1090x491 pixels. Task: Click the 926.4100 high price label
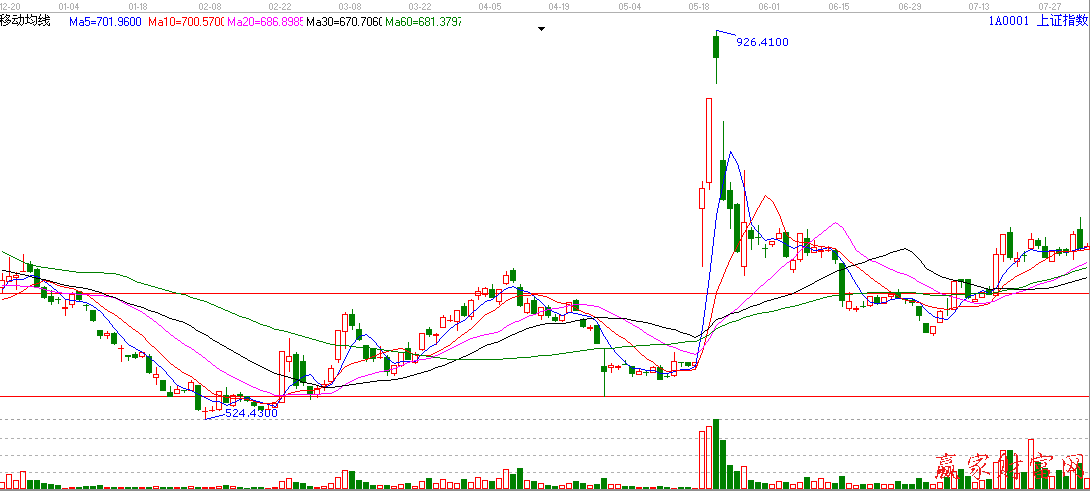762,42
